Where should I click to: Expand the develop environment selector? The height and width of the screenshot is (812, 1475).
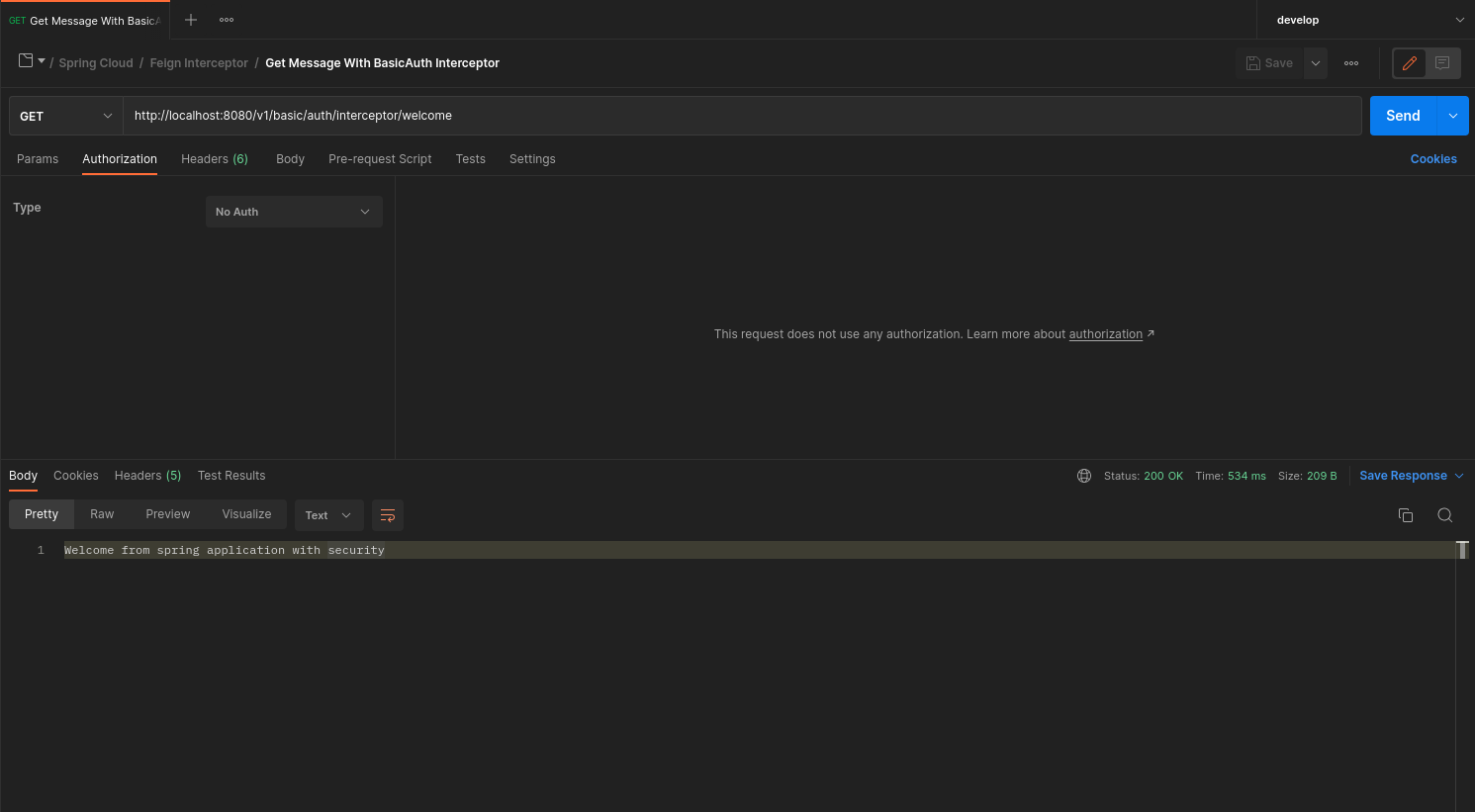coord(1365,20)
